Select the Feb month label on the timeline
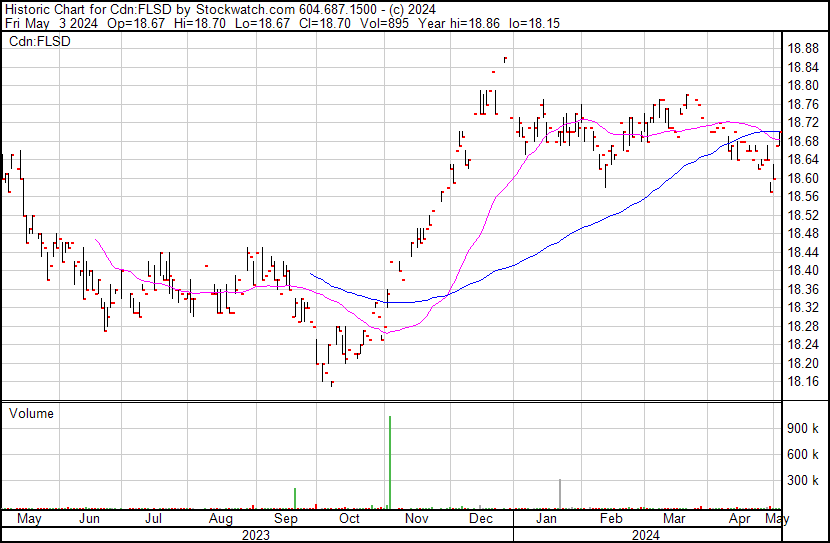 tap(610, 520)
